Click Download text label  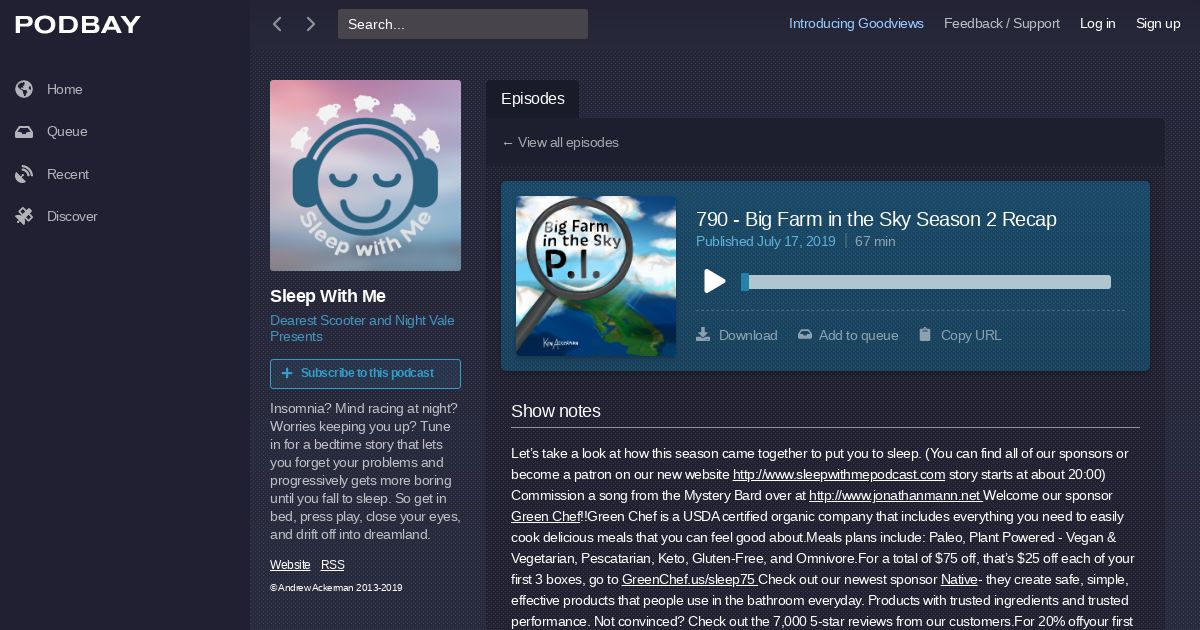pos(748,335)
